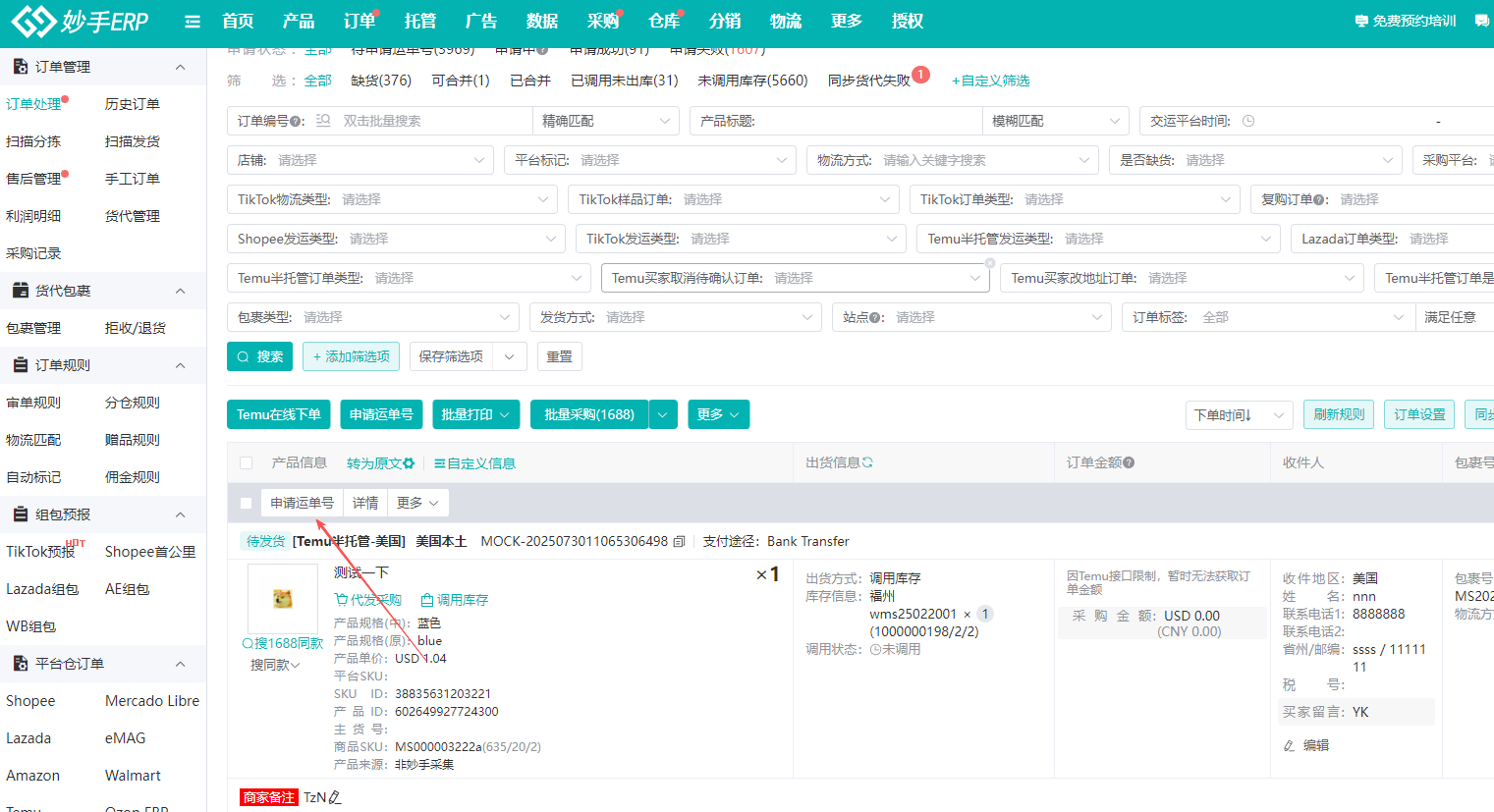The height and width of the screenshot is (812, 1494).
Task: Open 扫描发货 in the sidebar
Action: (133, 141)
